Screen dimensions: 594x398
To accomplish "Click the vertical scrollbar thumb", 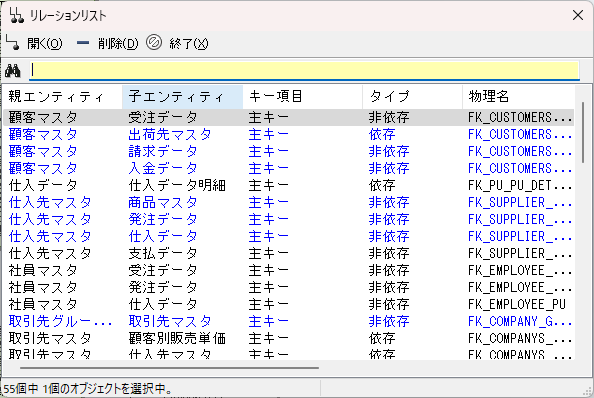I will 583,133.
